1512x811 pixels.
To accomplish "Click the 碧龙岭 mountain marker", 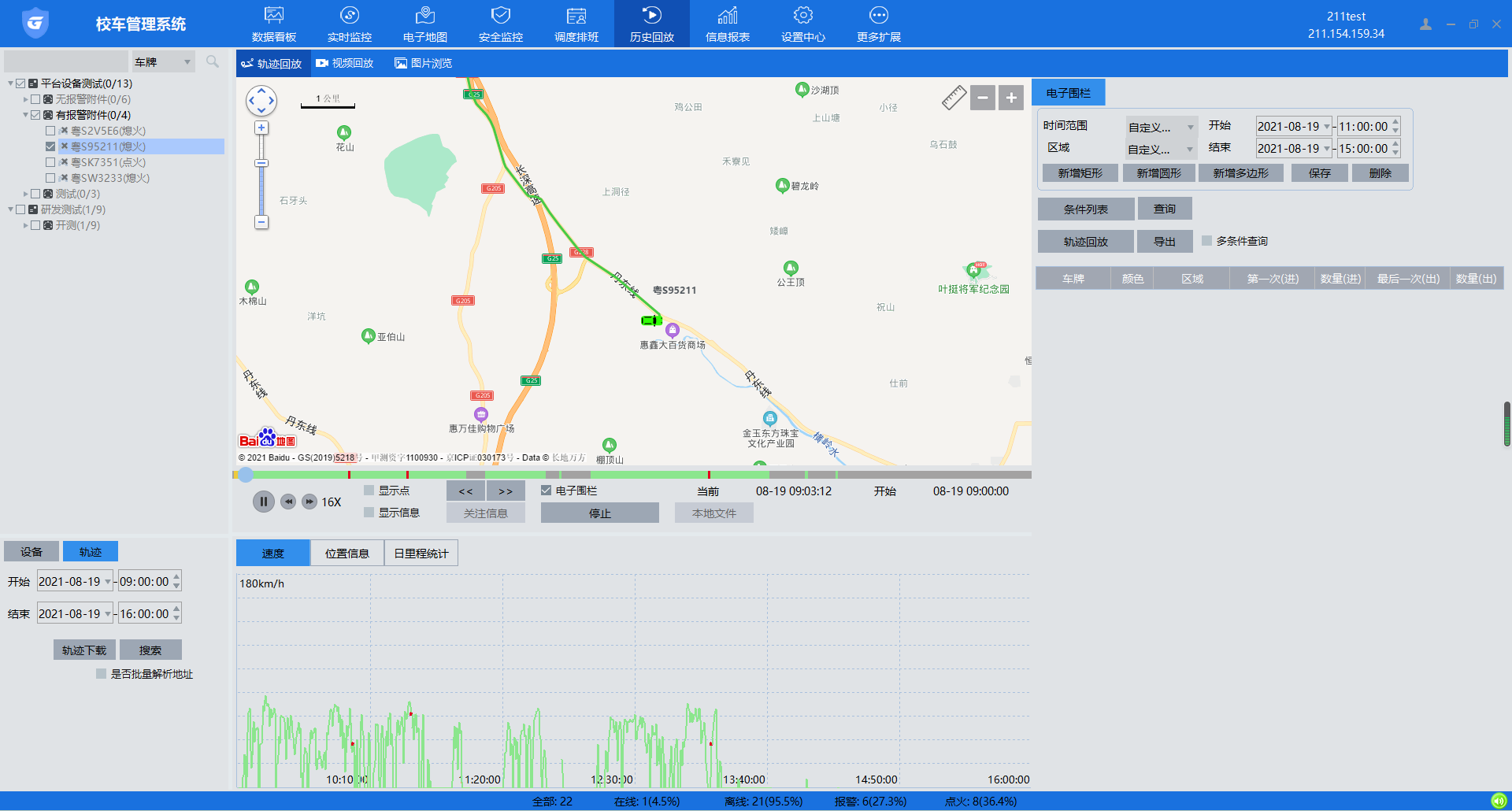I will coord(782,185).
